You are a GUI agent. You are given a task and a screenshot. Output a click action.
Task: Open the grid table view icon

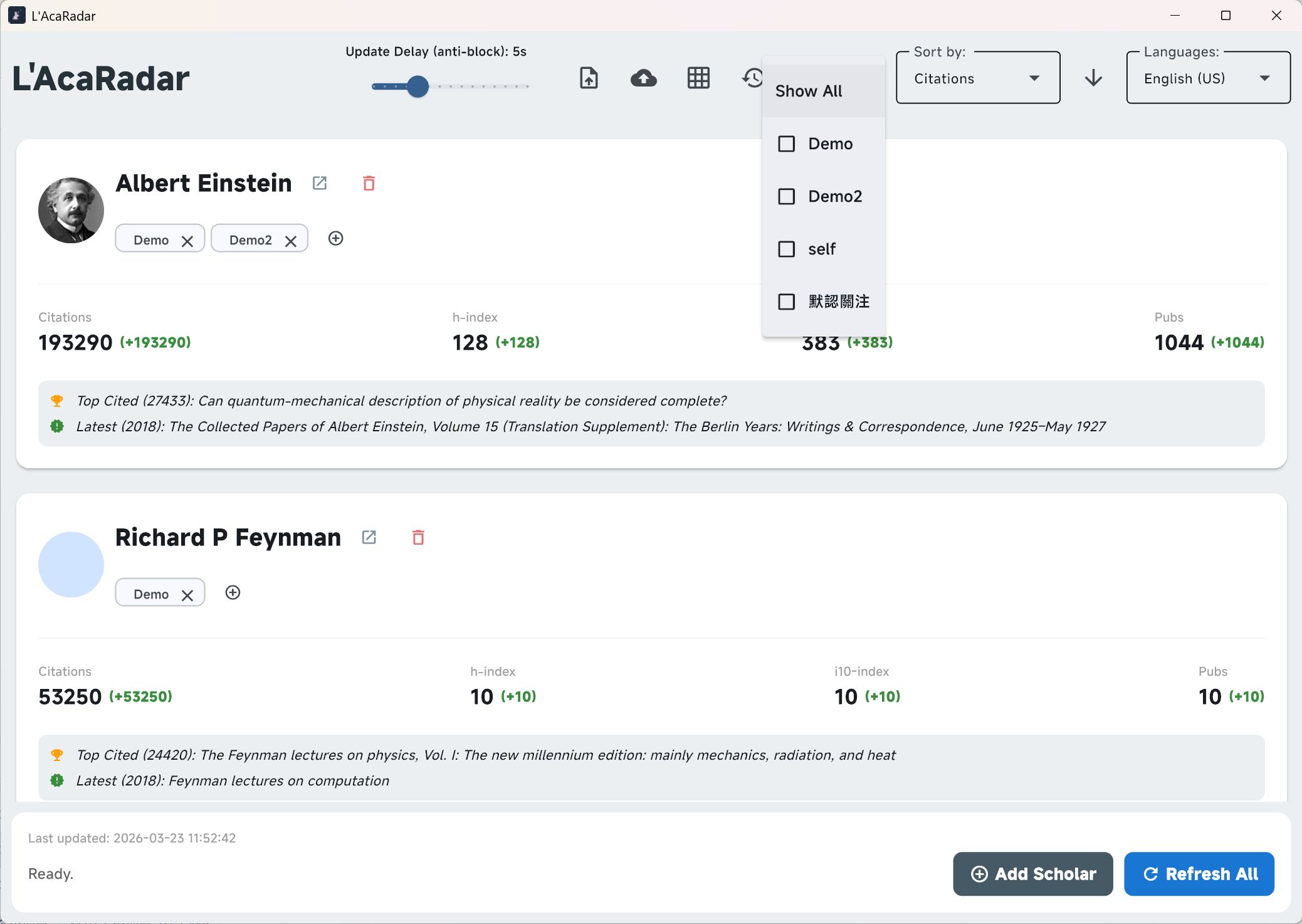tap(698, 78)
